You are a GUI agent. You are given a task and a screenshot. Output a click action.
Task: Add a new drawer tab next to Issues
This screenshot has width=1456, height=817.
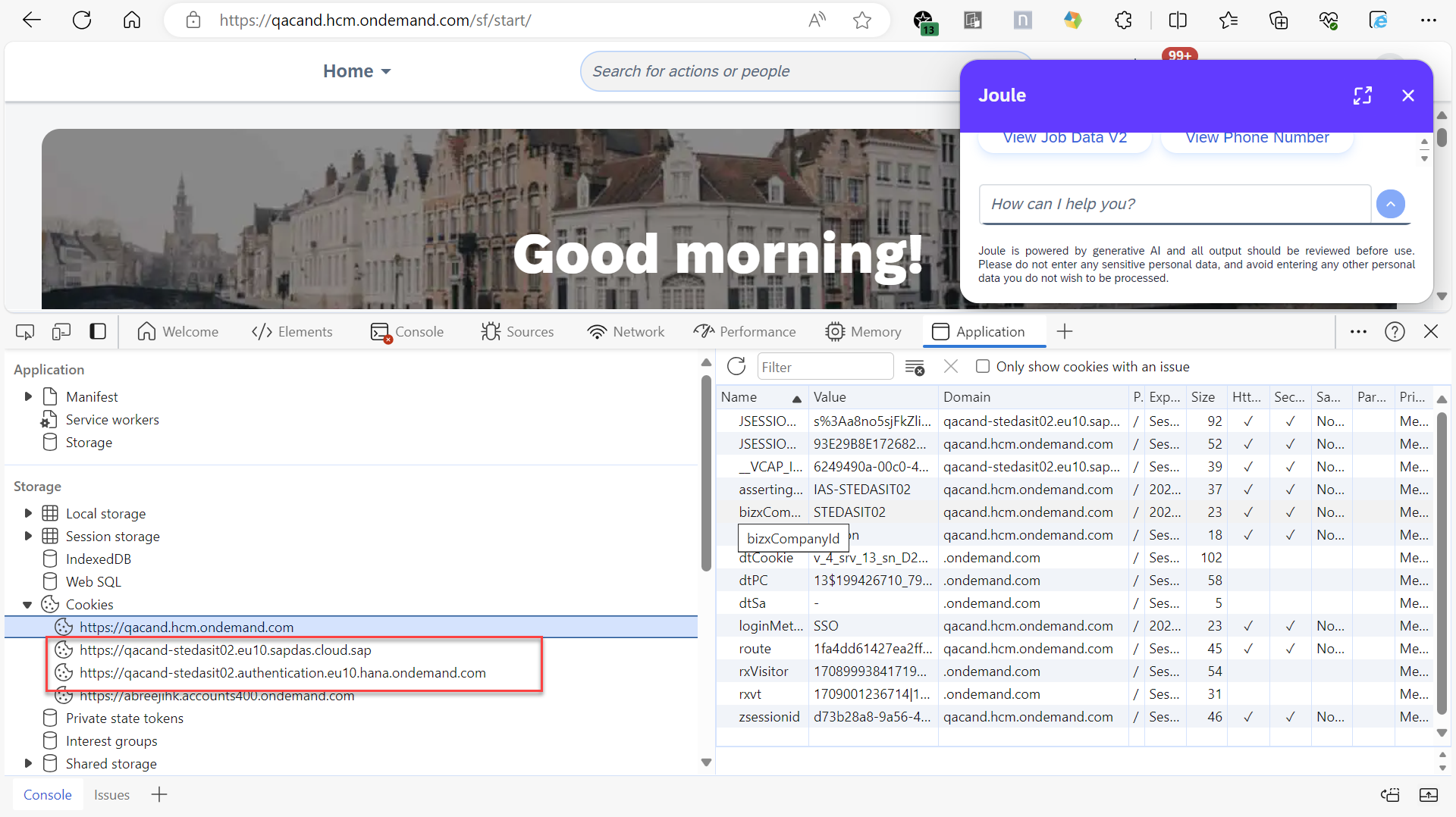click(x=159, y=795)
